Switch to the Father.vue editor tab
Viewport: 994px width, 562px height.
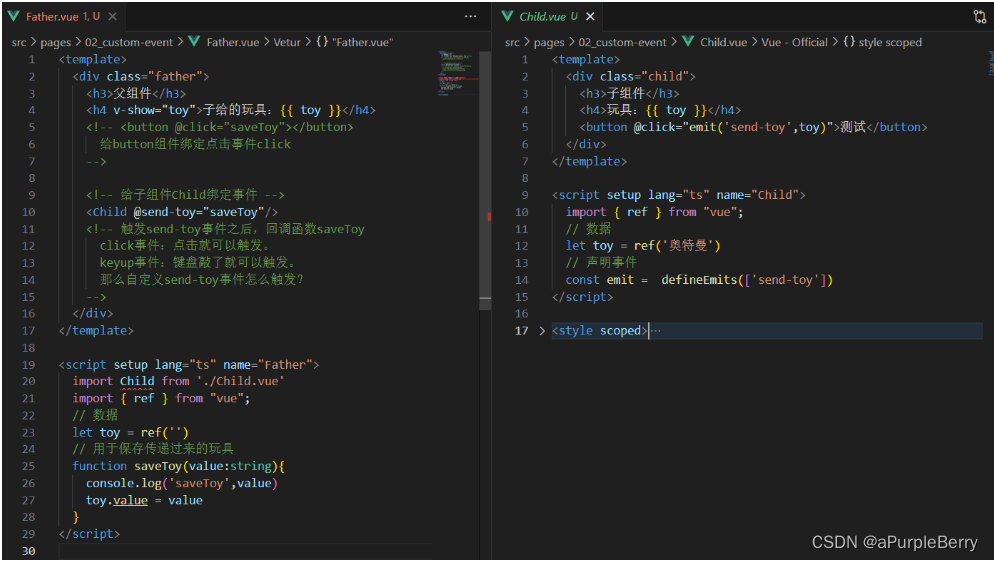tap(62, 16)
